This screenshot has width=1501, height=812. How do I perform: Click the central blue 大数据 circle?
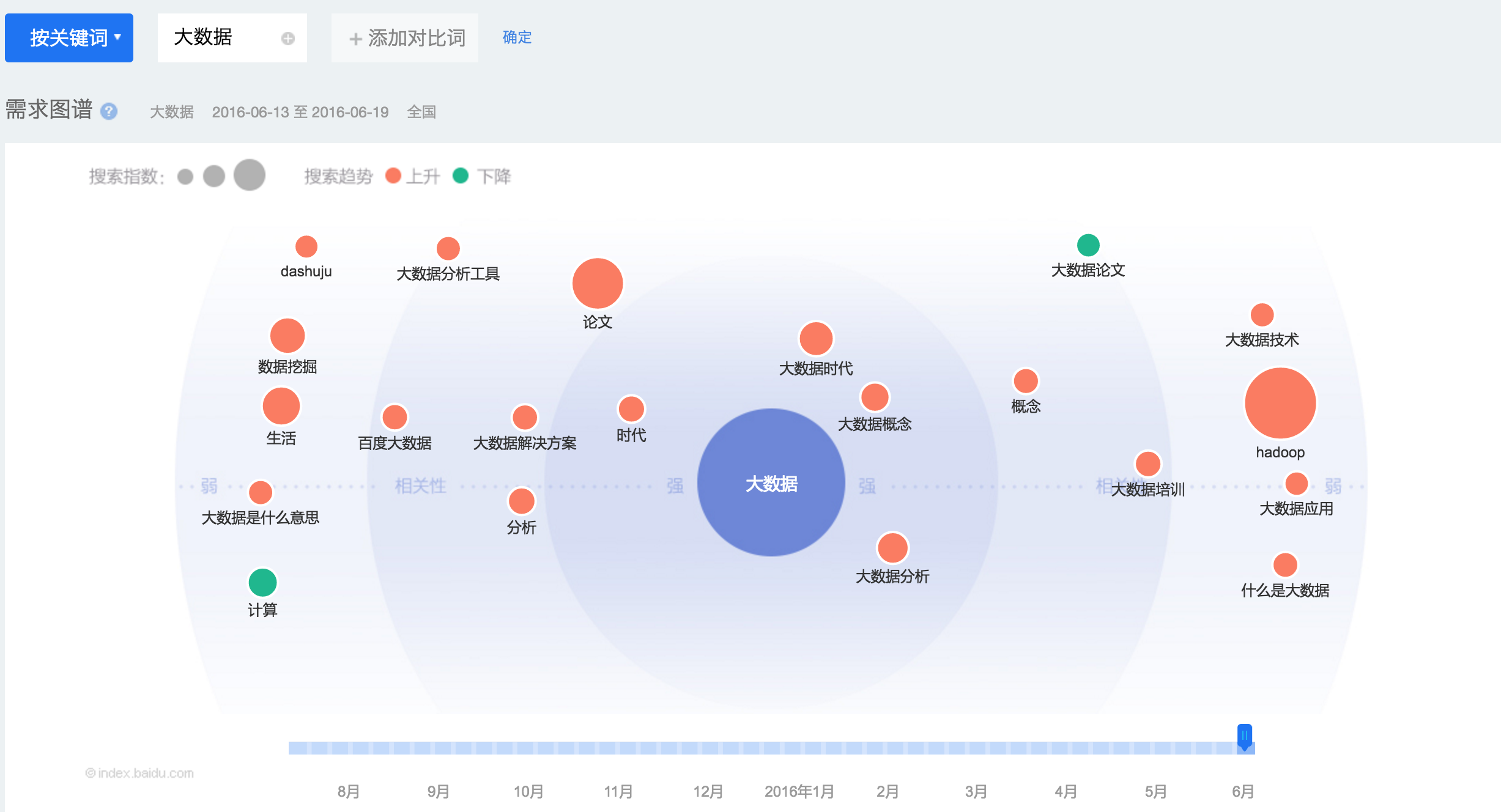[x=771, y=482]
